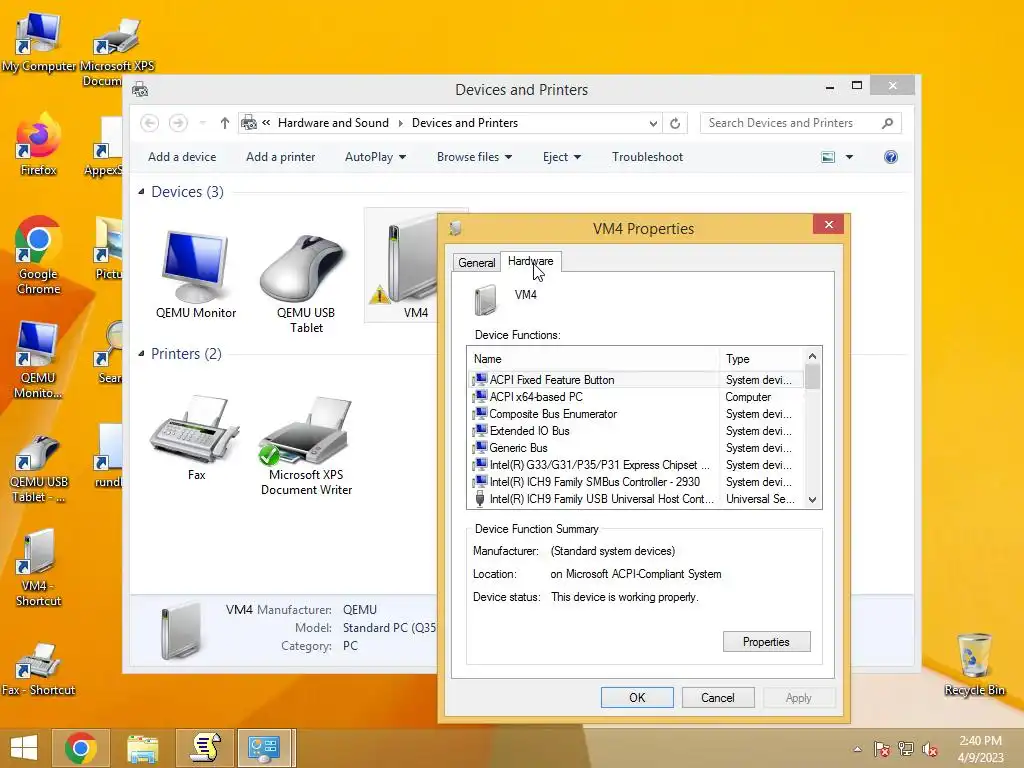Select the Fax printer icon

tap(195, 436)
